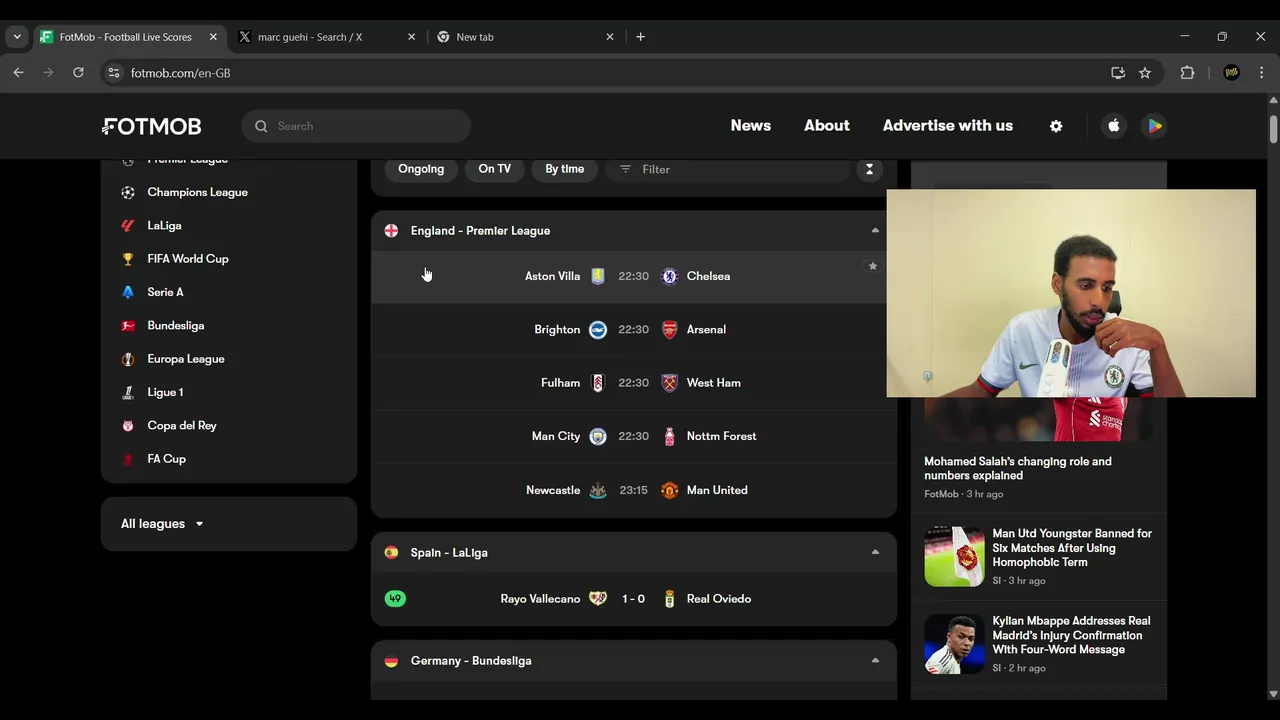Viewport: 1280px width, 720px height.
Task: Open the Fulham vs West Ham match
Action: point(634,383)
